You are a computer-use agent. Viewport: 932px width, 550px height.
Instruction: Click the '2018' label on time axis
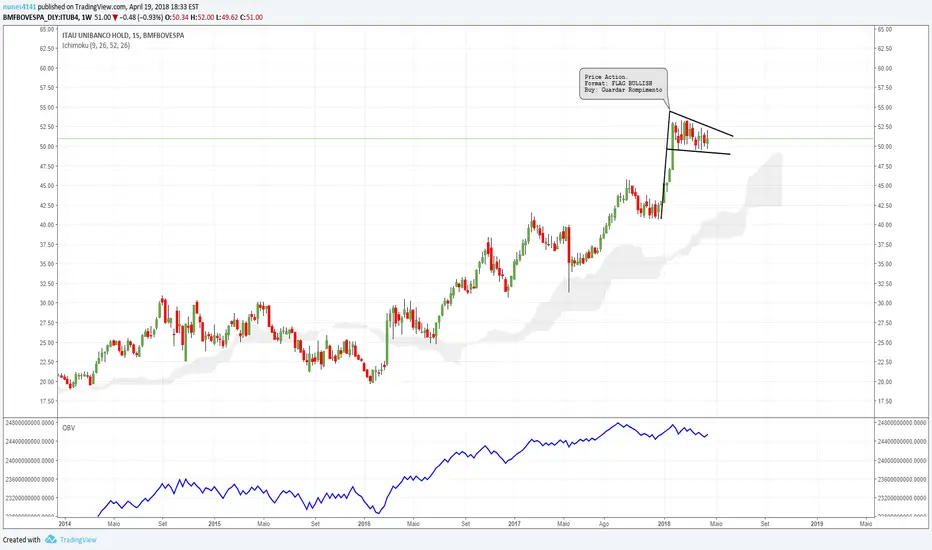[x=664, y=524]
